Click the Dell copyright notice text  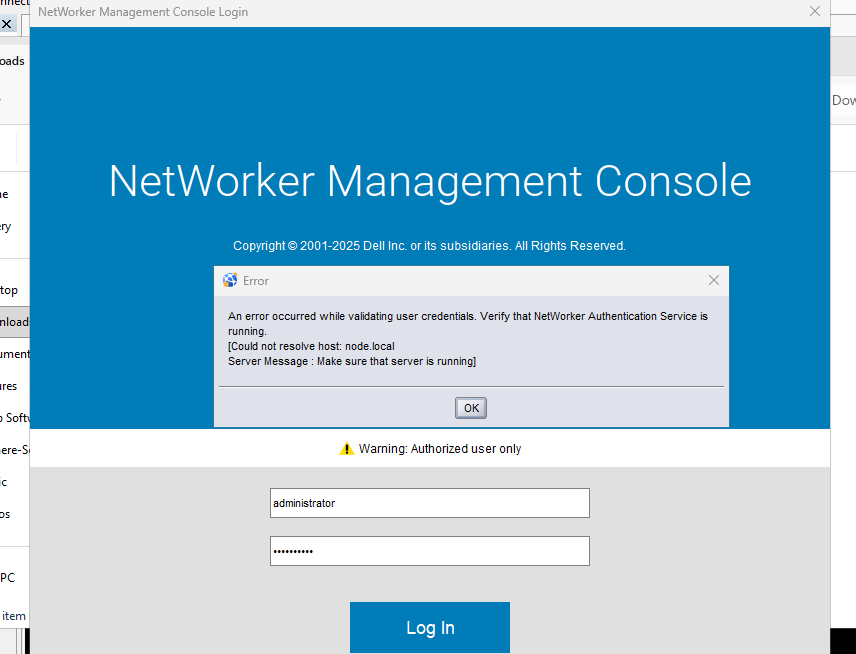(x=429, y=246)
